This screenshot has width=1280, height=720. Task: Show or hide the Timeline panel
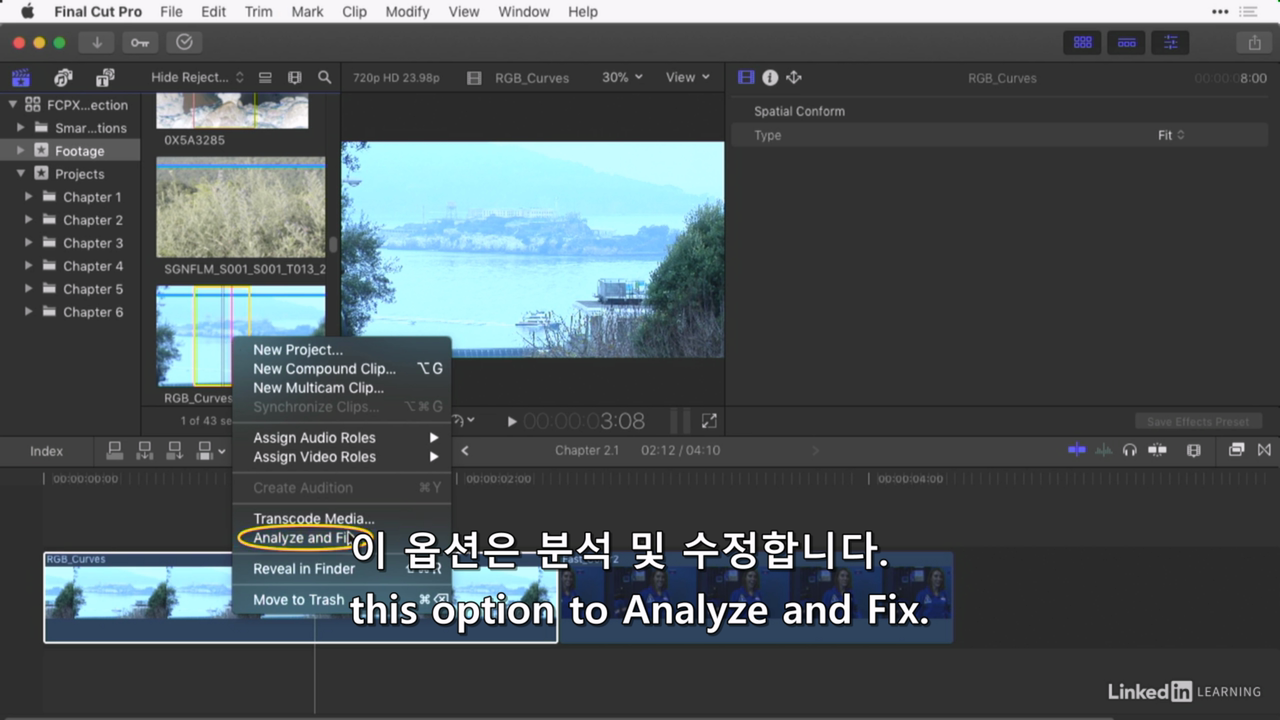[1126, 42]
